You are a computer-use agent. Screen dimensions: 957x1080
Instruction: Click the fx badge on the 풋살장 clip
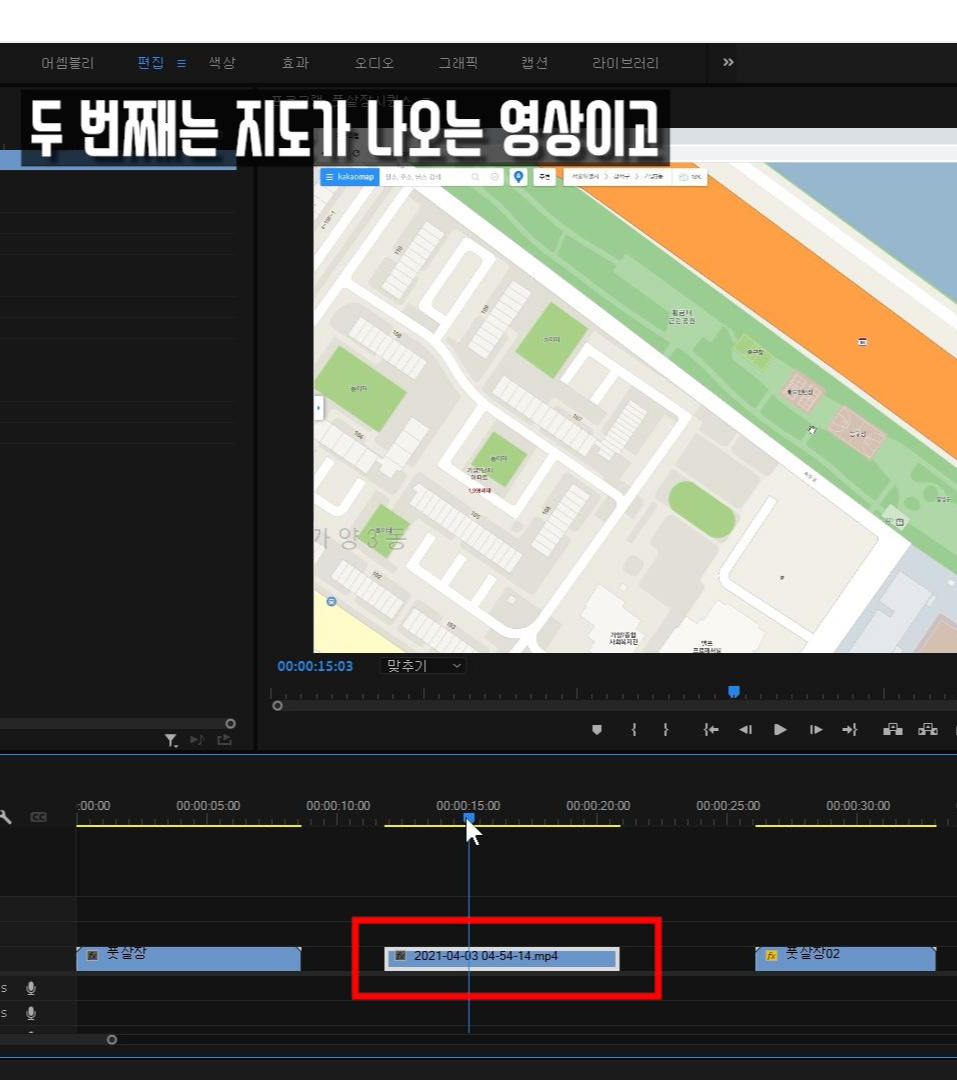tap(93, 955)
